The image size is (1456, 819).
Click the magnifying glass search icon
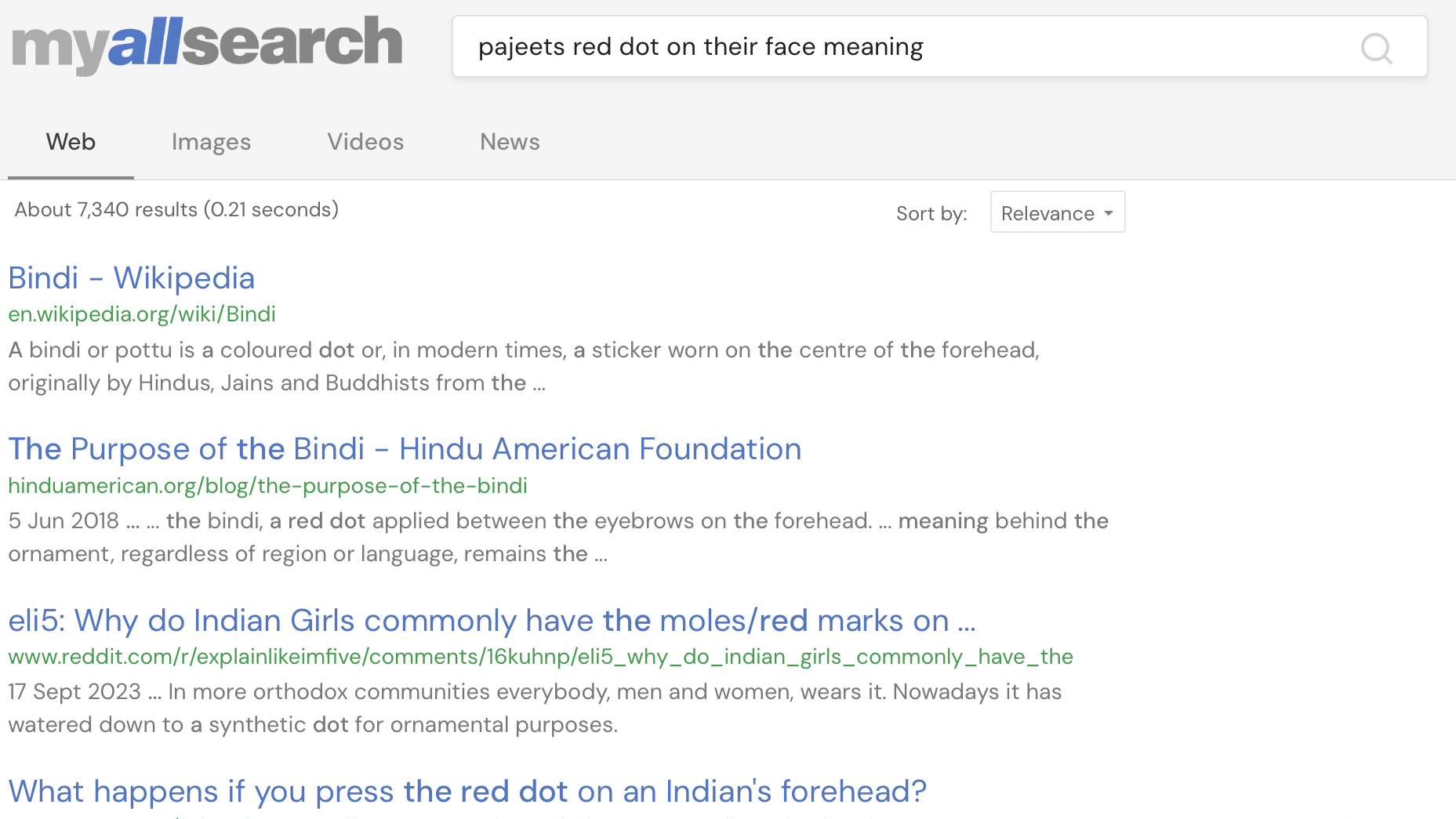tap(1376, 48)
